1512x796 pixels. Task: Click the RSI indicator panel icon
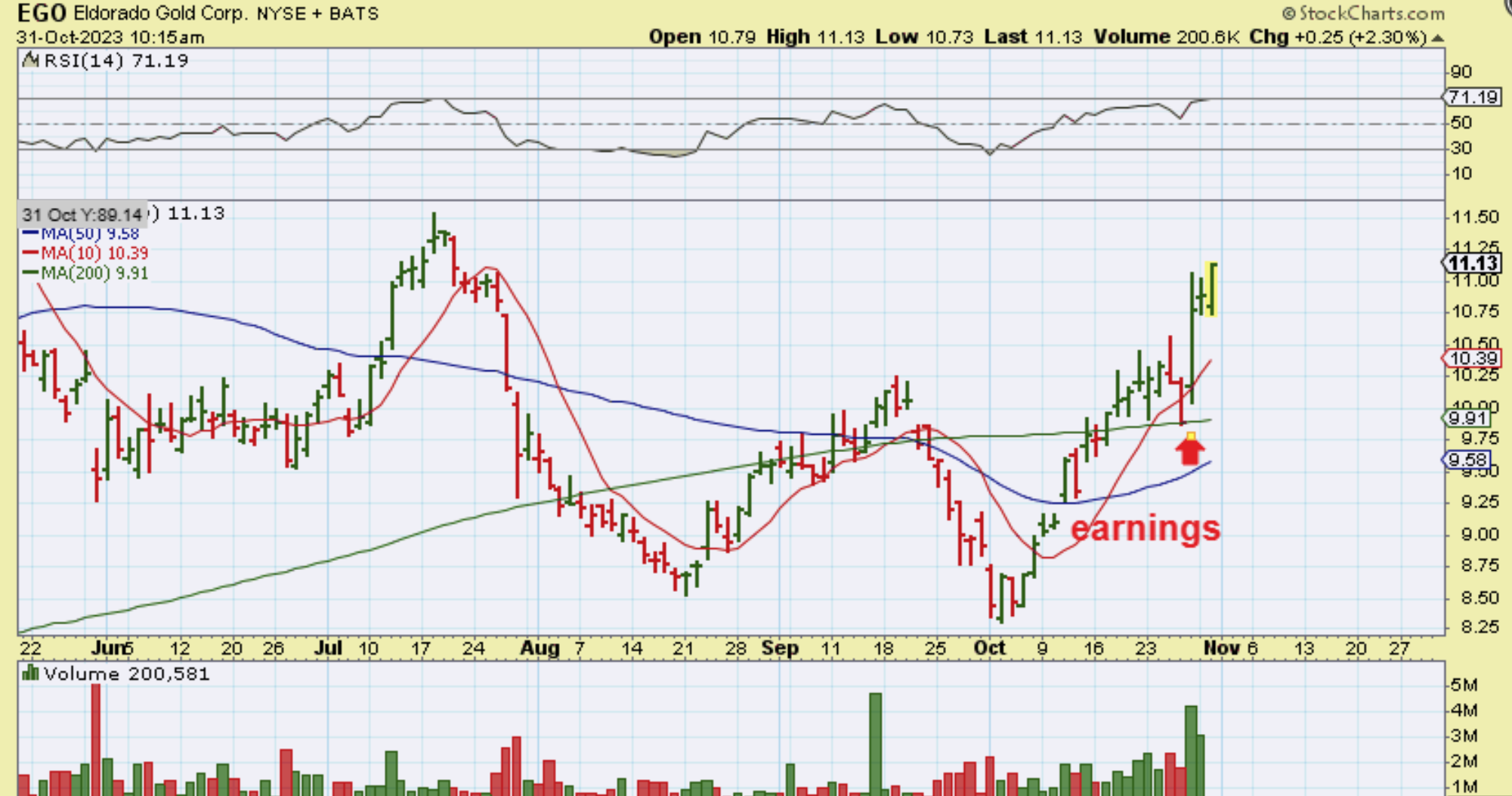pos(30,60)
